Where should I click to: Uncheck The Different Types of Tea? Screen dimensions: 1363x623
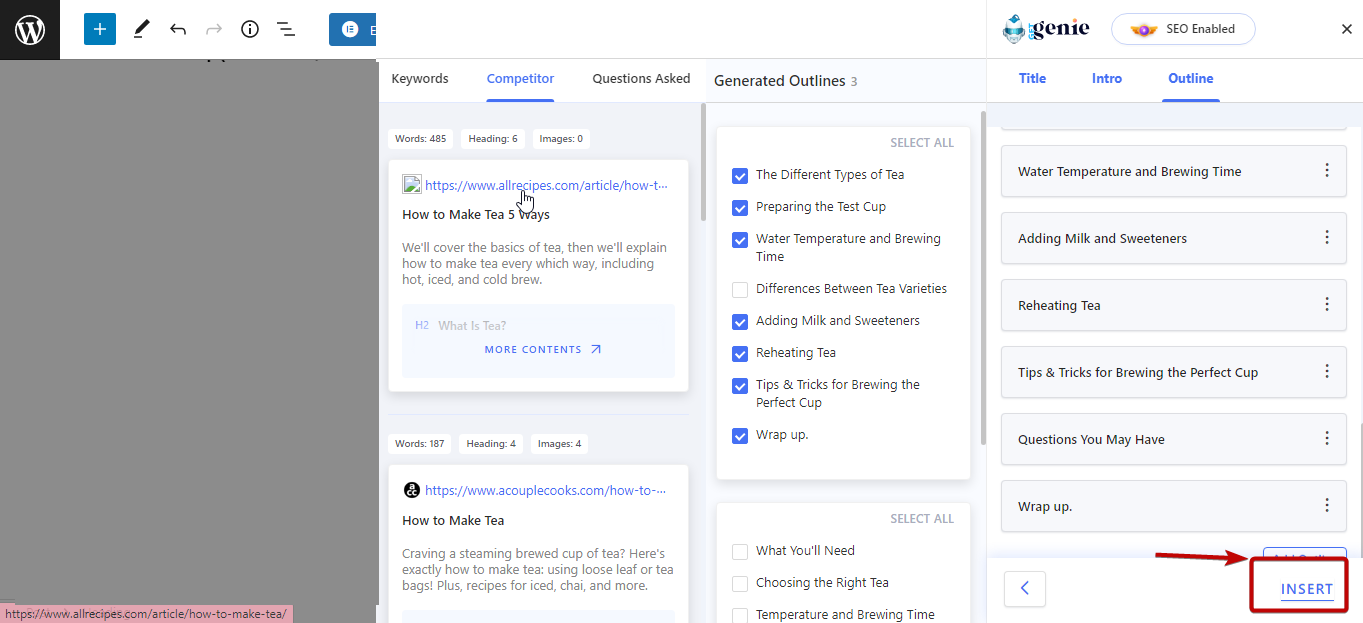coord(740,176)
